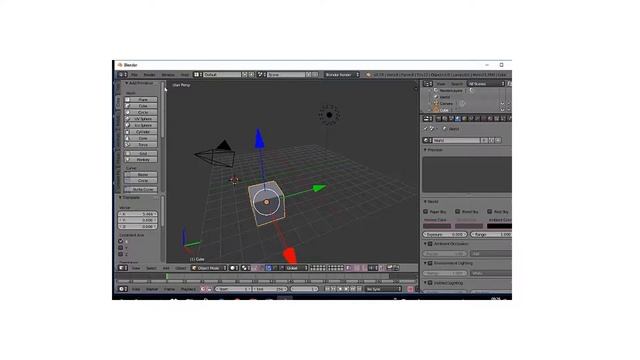The image size is (640, 360).
Task: Click the Blender logo in info header
Action: pos(369,75)
